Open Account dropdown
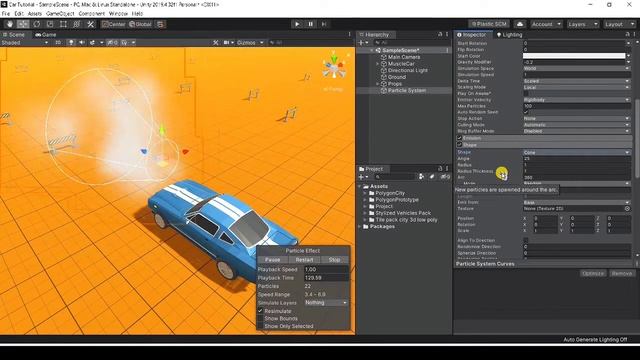This screenshot has height=360, width=640. (x=546, y=24)
